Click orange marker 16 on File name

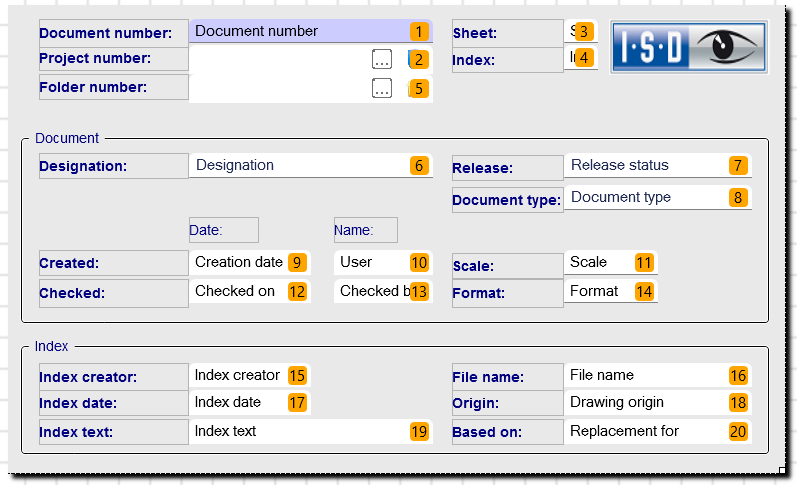(x=738, y=375)
